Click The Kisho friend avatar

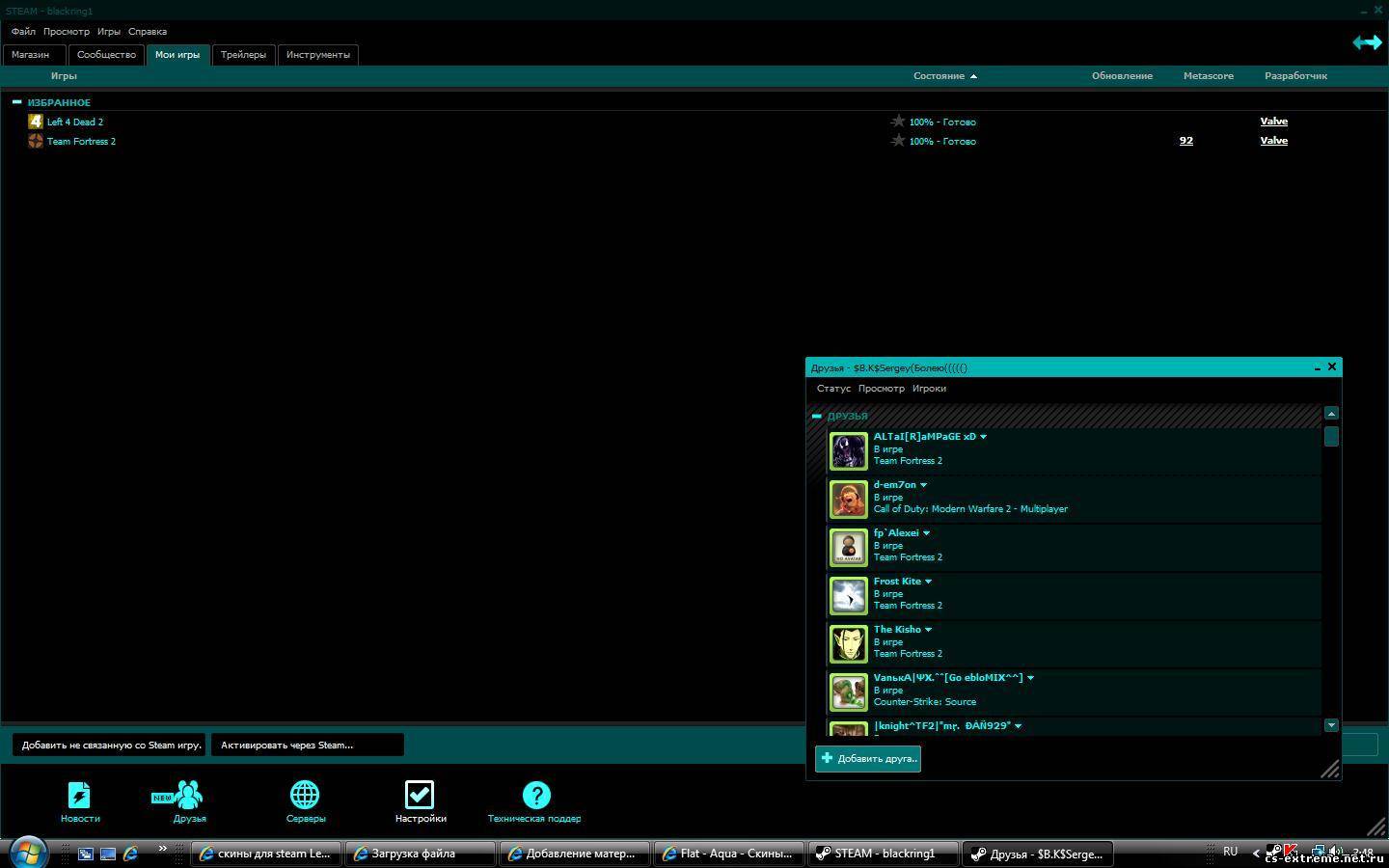click(849, 644)
